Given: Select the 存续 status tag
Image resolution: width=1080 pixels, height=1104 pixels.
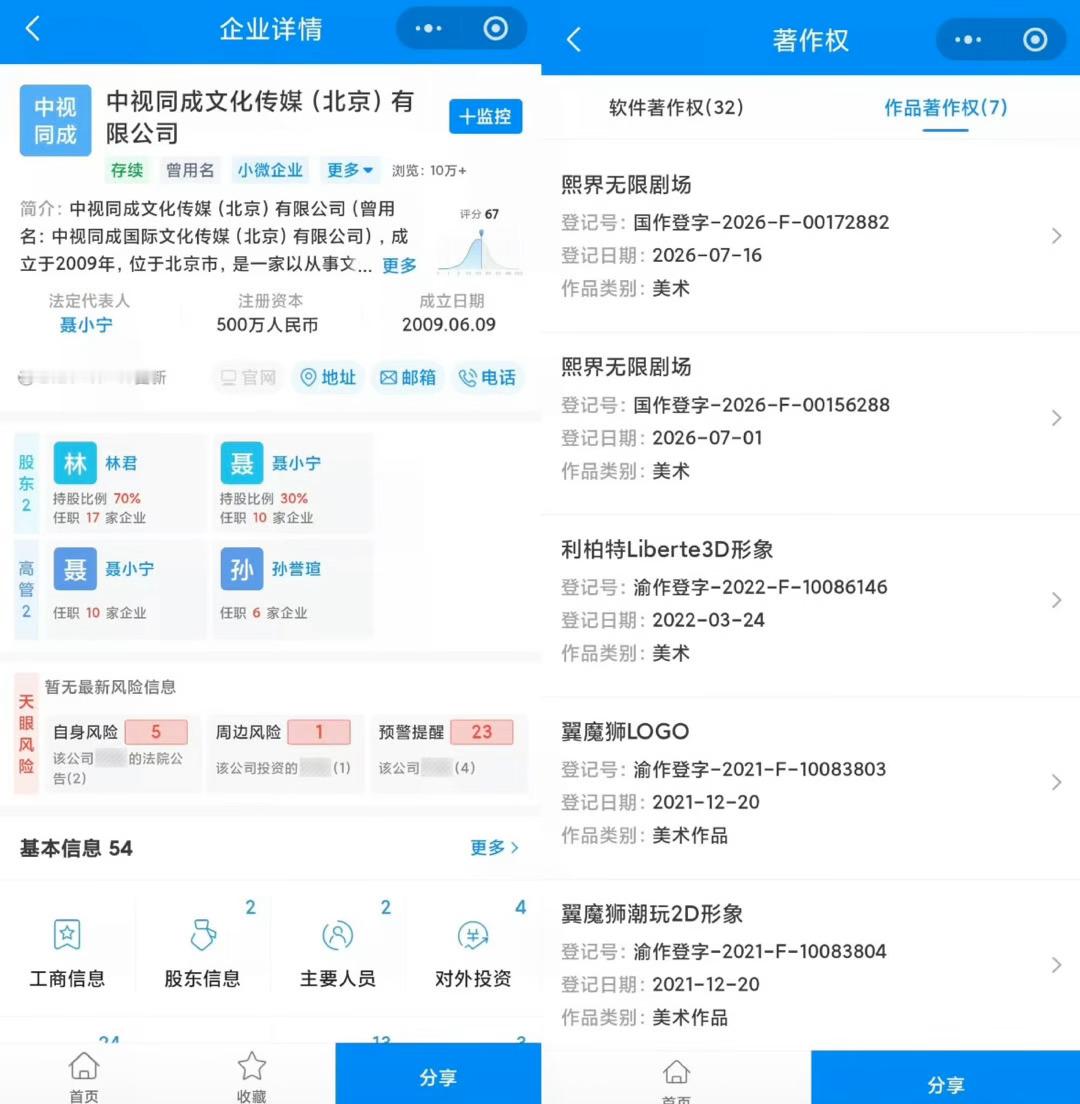Looking at the screenshot, I should 127,170.
